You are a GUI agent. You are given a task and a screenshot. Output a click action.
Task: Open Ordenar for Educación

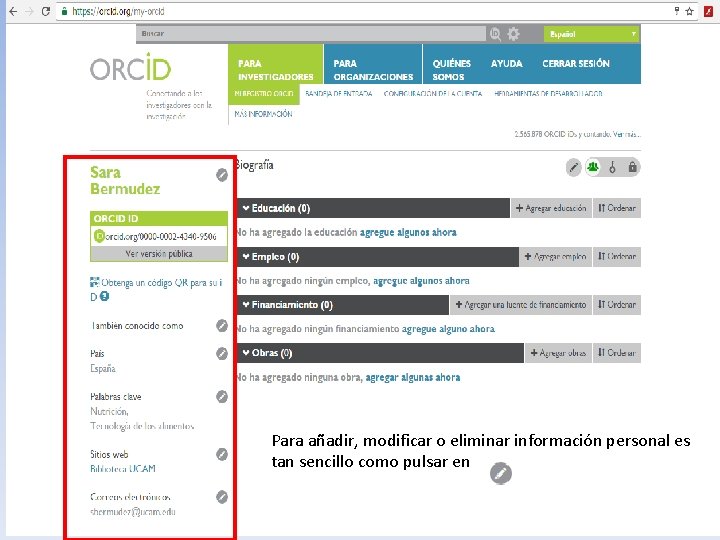click(617, 208)
